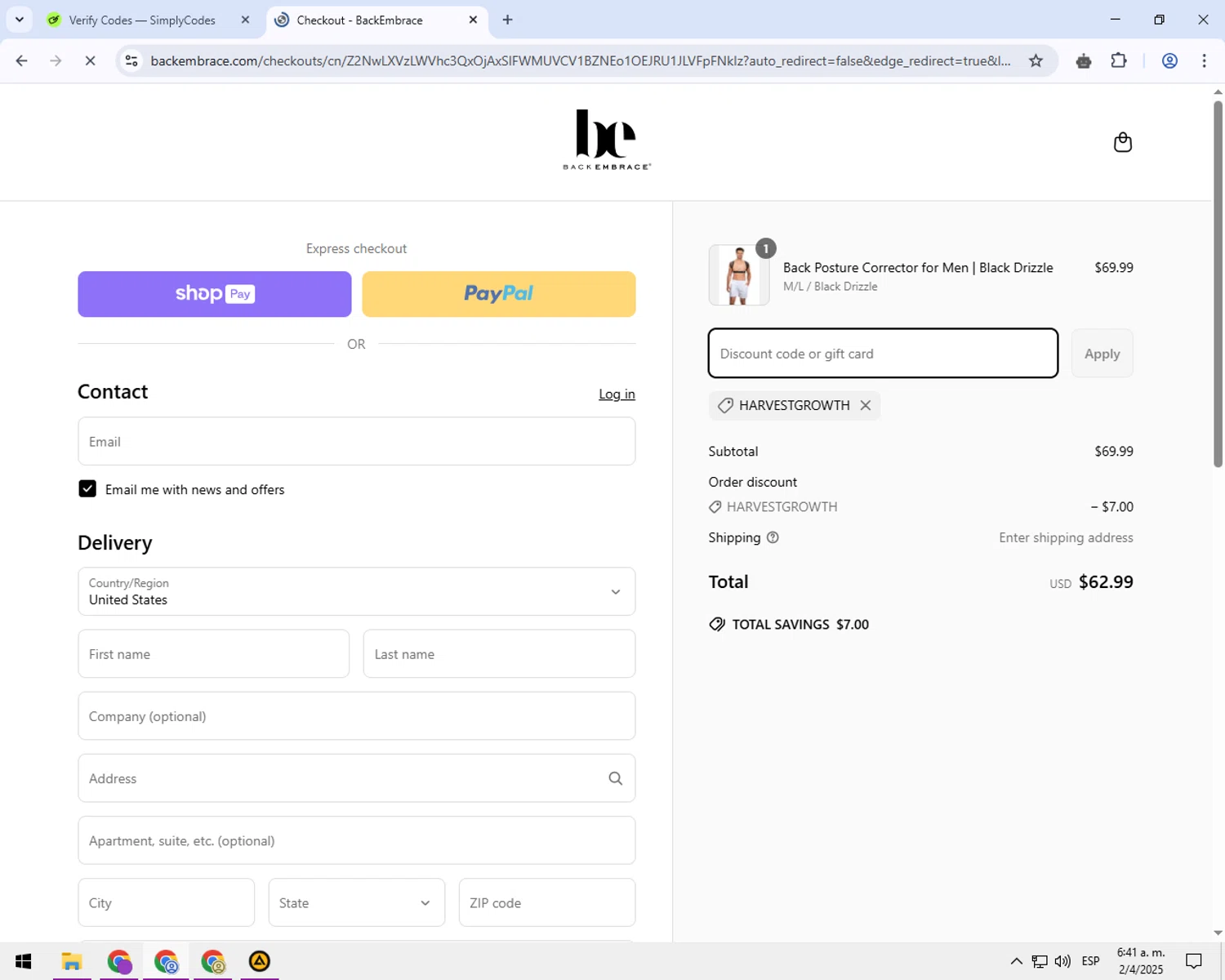Focus the Email input field

pos(357,441)
